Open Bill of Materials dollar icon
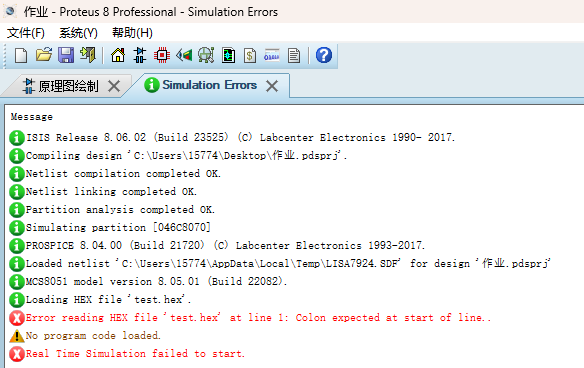This screenshot has width=584, height=368. pos(250,55)
